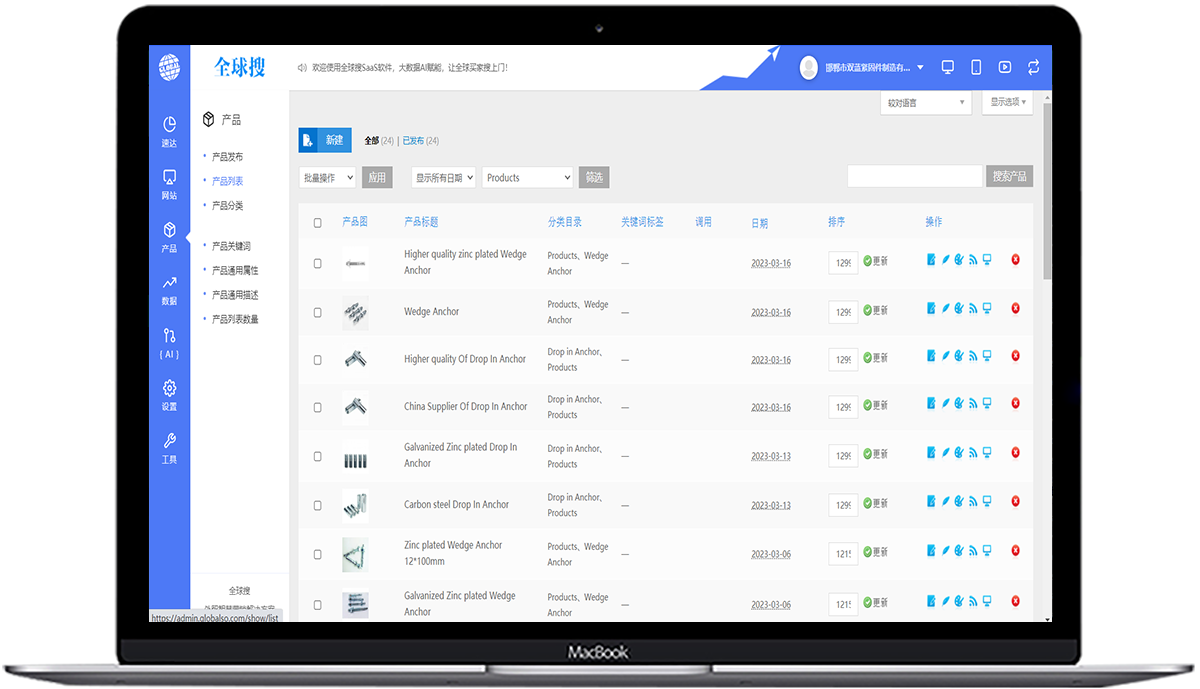Open 产品分类 in the product menu
This screenshot has width=1200, height=689.
[x=227, y=205]
